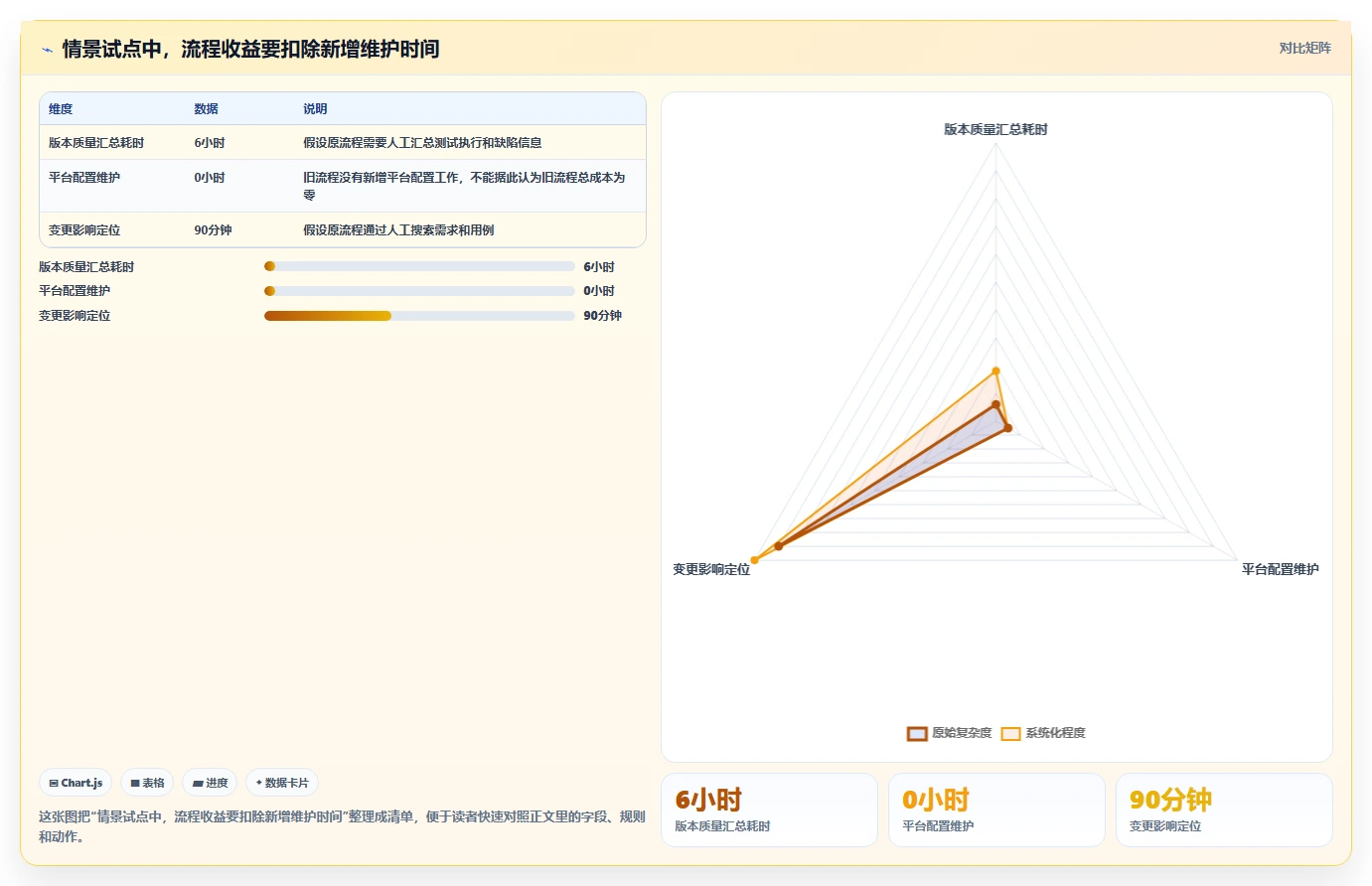Click radar axis label 版本质量汇总耗时
The width and height of the screenshot is (1372, 886).
(995, 129)
